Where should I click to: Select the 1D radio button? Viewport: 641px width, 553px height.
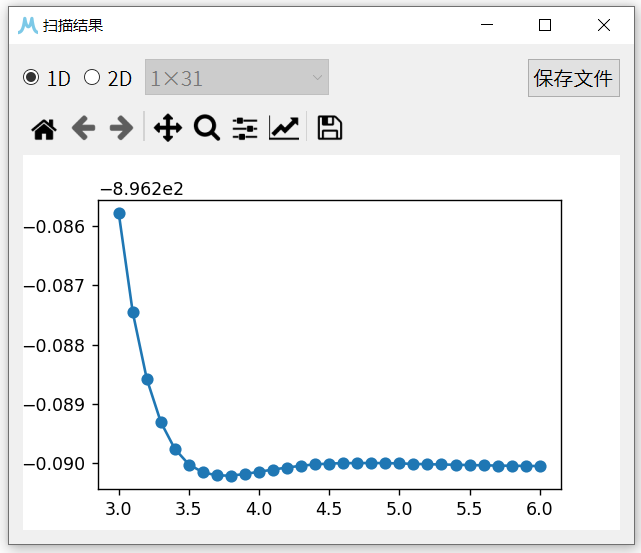coord(32,78)
